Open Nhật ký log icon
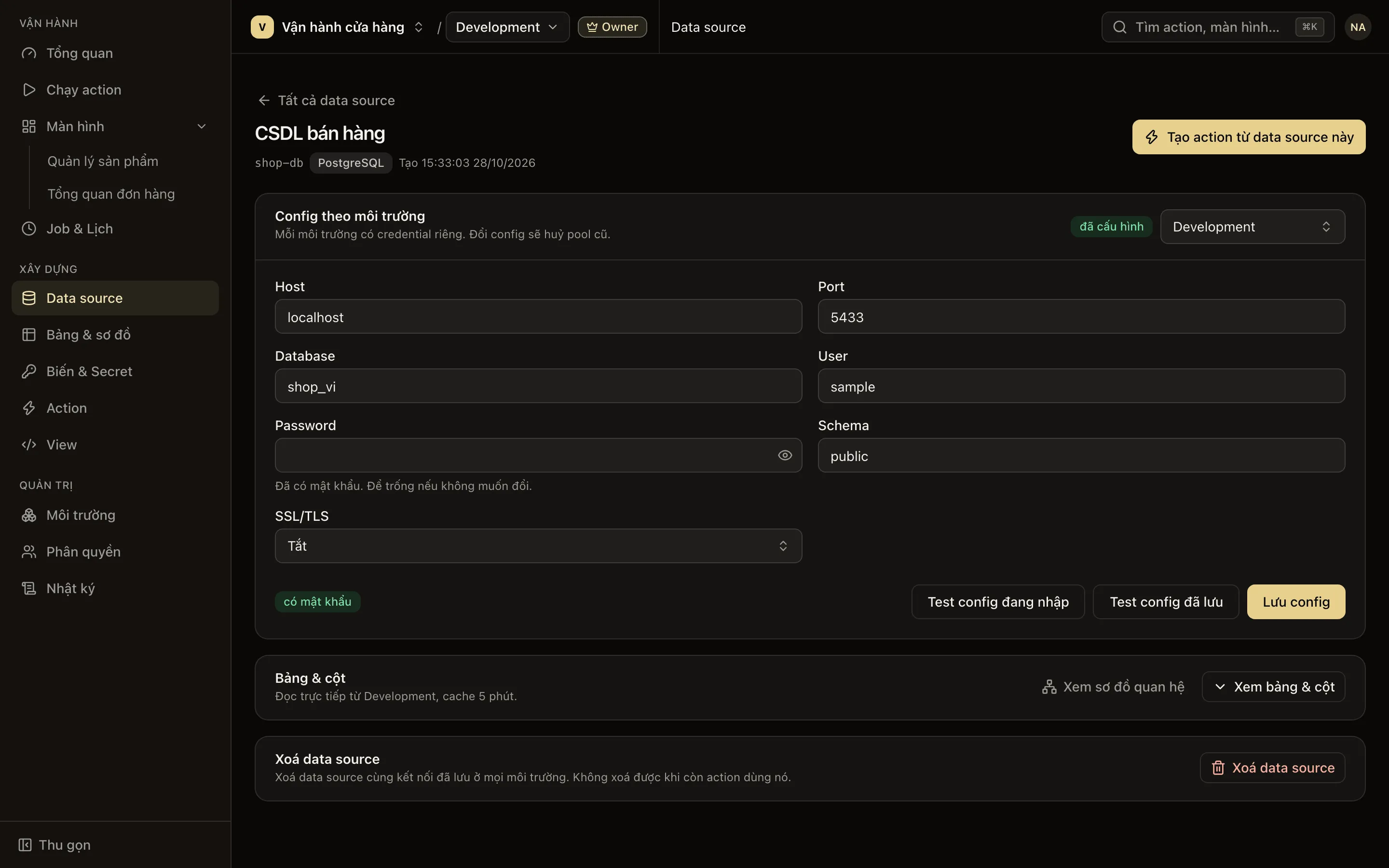 coord(29,588)
